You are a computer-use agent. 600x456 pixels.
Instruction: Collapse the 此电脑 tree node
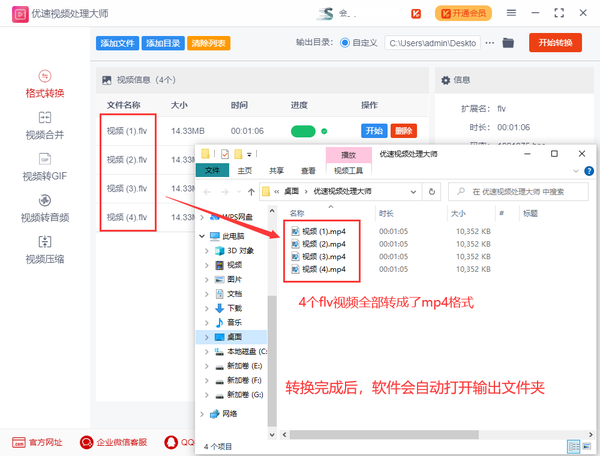click(202, 236)
